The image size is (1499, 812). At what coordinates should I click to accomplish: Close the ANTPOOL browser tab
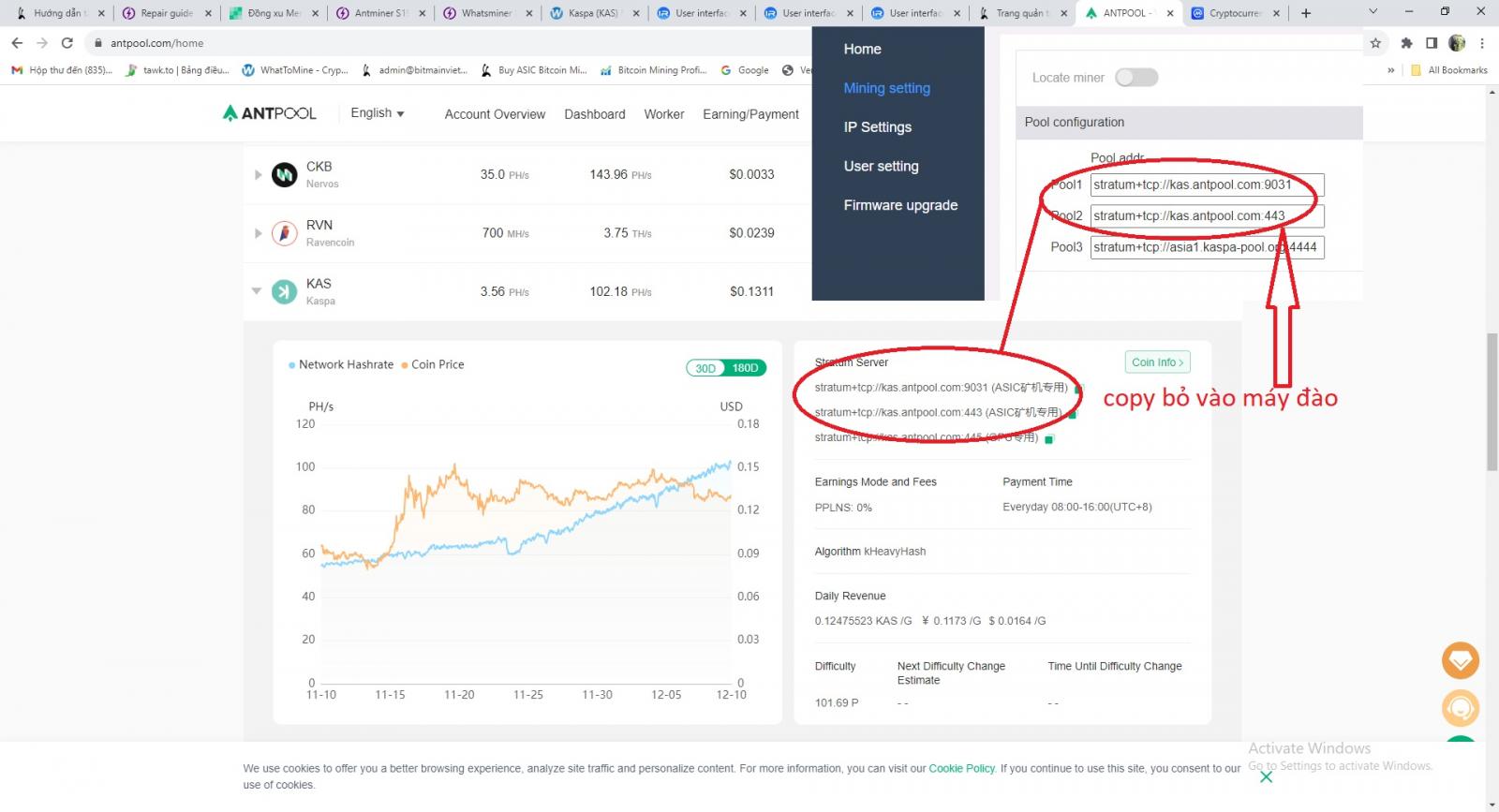(x=1170, y=13)
